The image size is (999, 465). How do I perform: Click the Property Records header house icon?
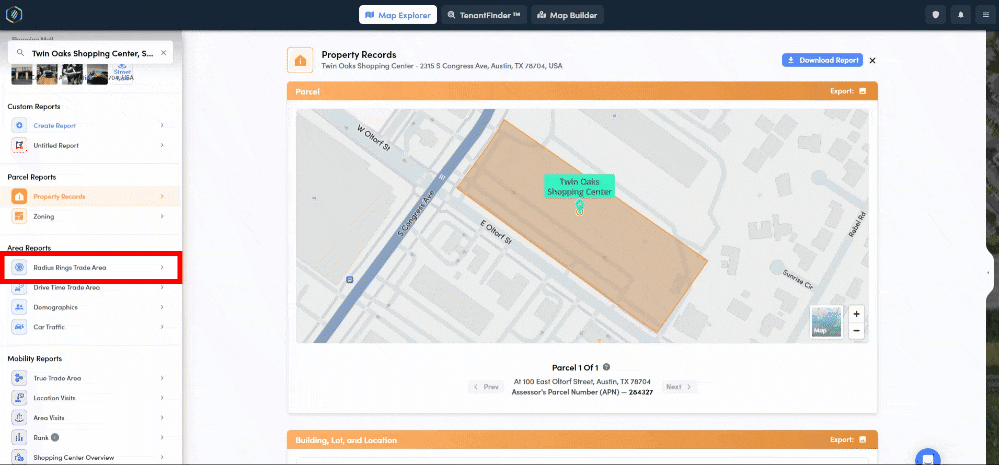click(299, 60)
